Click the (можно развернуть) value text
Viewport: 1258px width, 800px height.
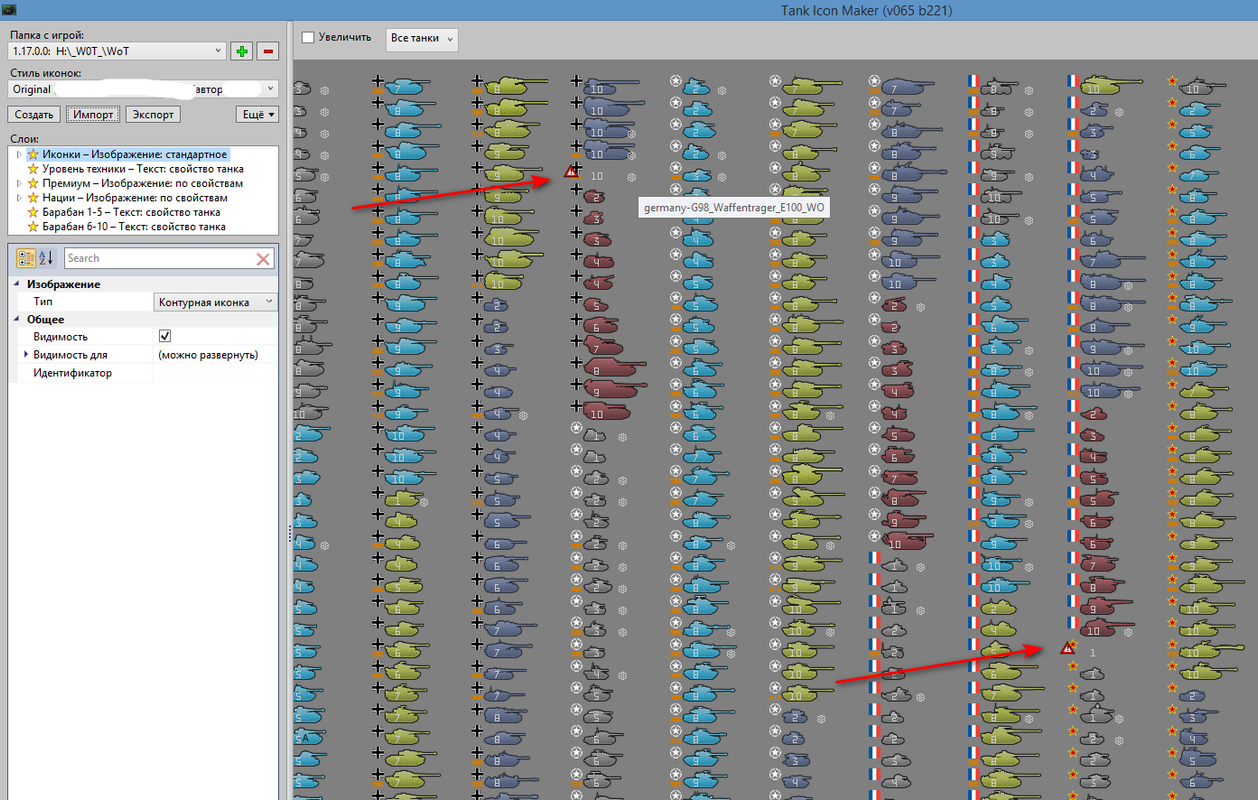(x=208, y=355)
